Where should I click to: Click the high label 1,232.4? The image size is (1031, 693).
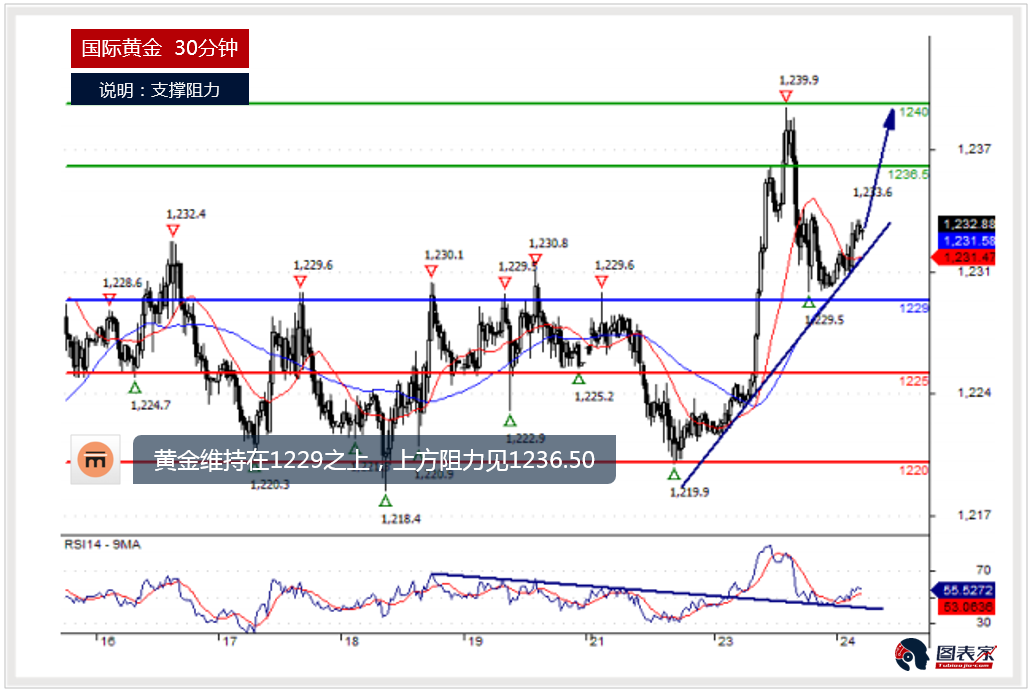pos(185,214)
